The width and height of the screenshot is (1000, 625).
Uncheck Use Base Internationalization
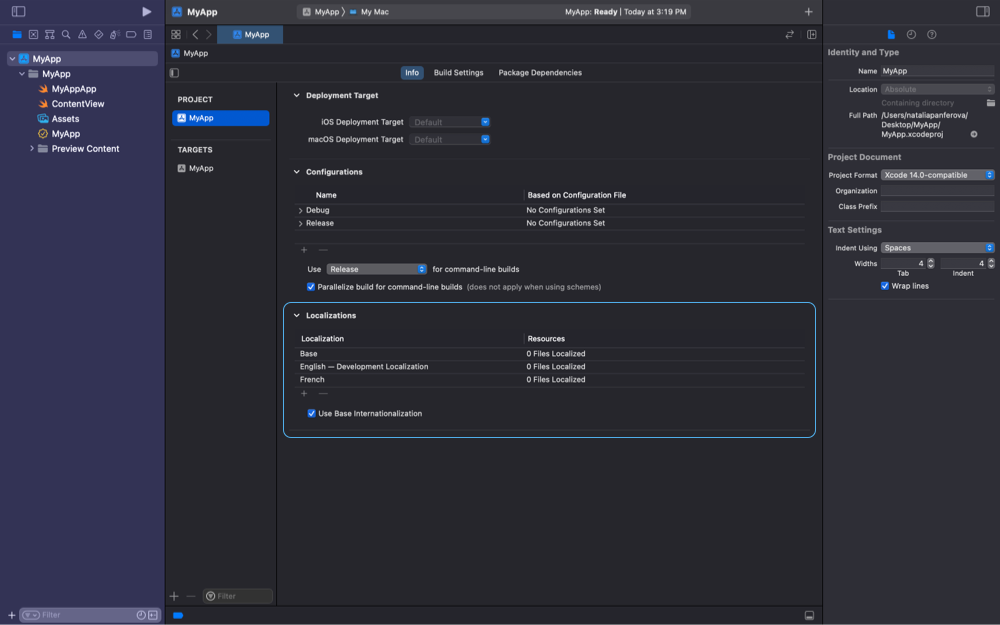pyautogui.click(x=312, y=413)
